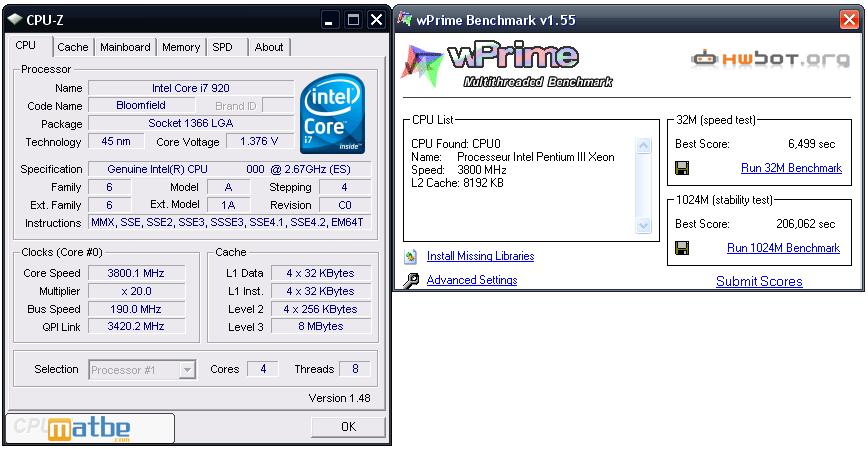Viewport: 868px width, 449px height.
Task: Click the Stepping value 4
Action: [x=345, y=187]
